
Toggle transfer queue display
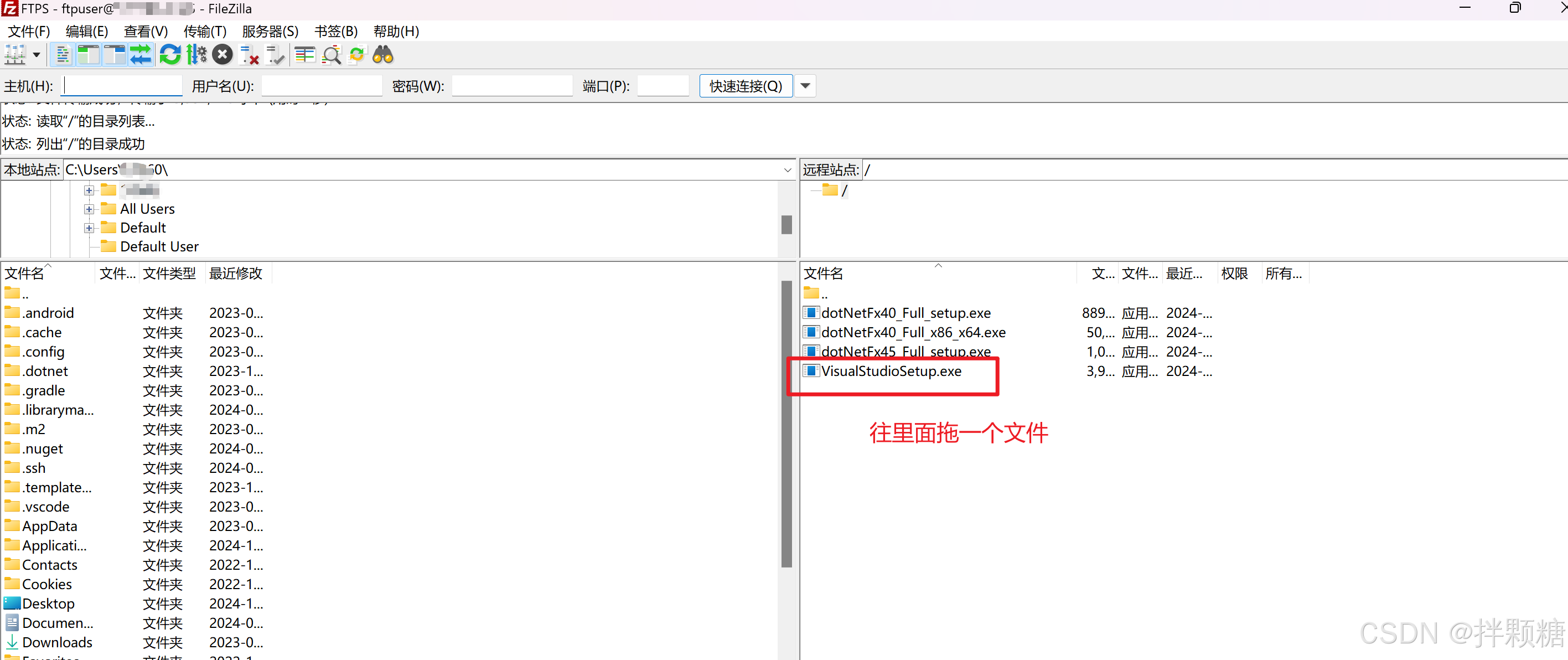(x=141, y=55)
